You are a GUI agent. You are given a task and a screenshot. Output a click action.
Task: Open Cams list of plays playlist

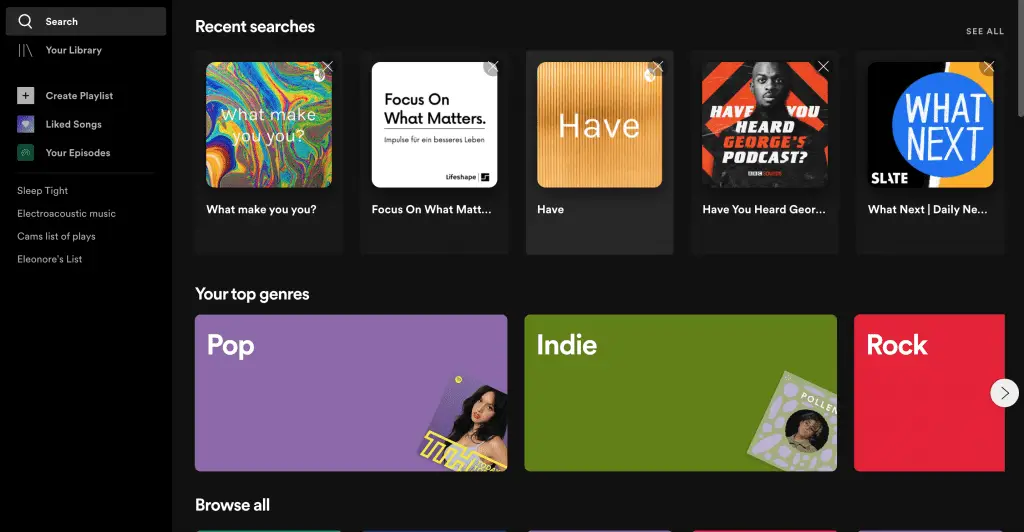(56, 236)
